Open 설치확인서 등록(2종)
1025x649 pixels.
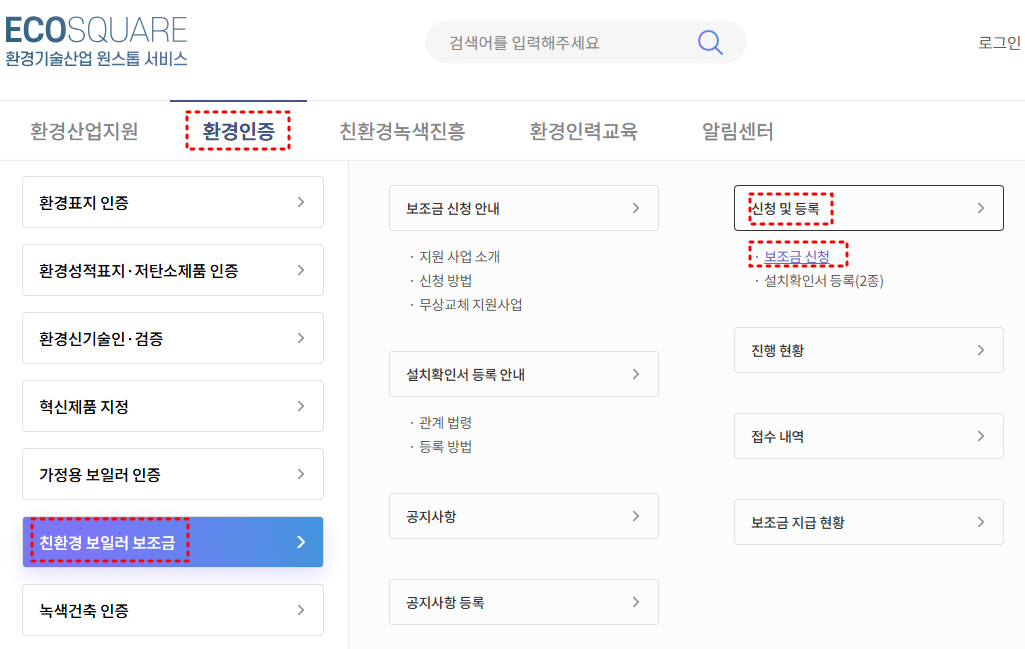tap(822, 281)
